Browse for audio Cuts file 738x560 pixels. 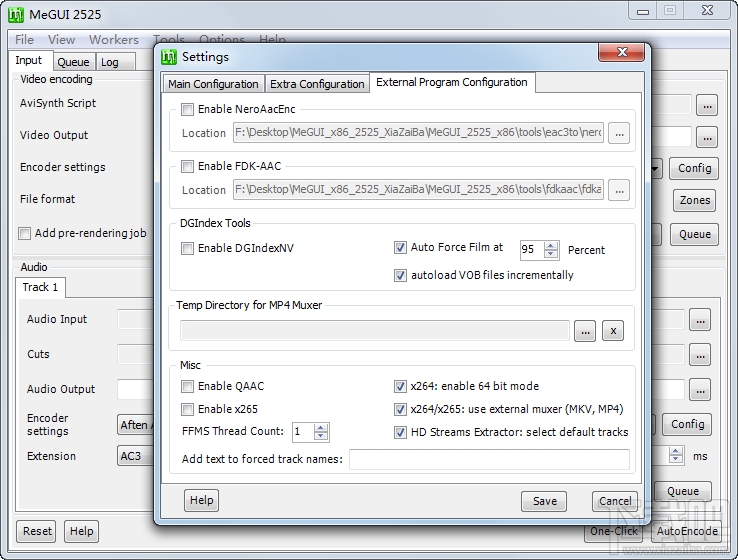(x=700, y=355)
